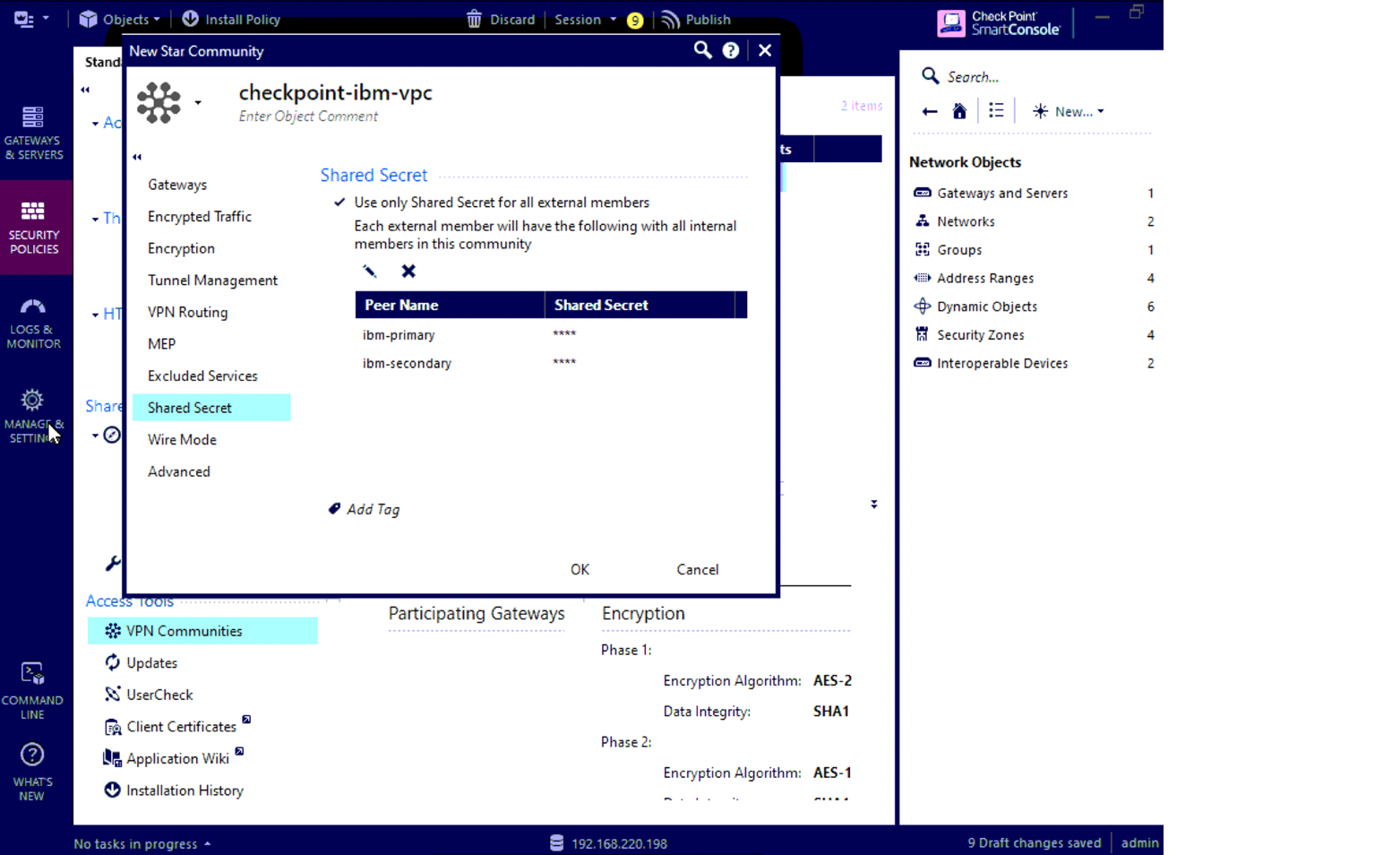
Task: Open Security Policies from the left sidebar
Action: tap(34, 226)
